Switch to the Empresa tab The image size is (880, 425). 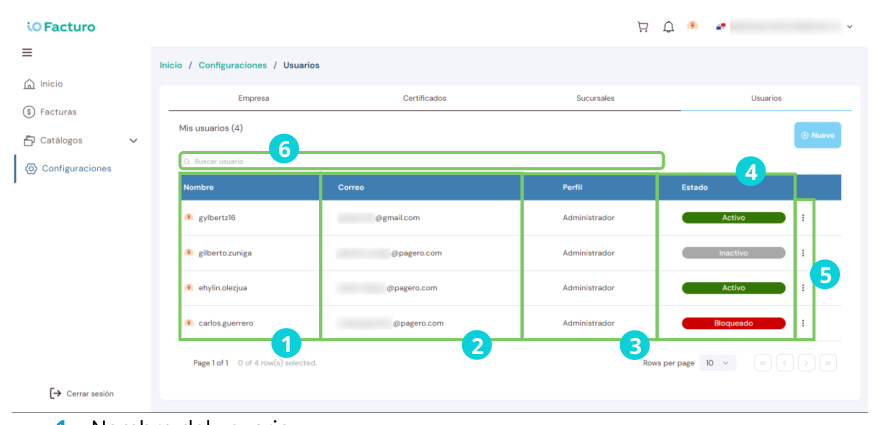click(x=254, y=98)
